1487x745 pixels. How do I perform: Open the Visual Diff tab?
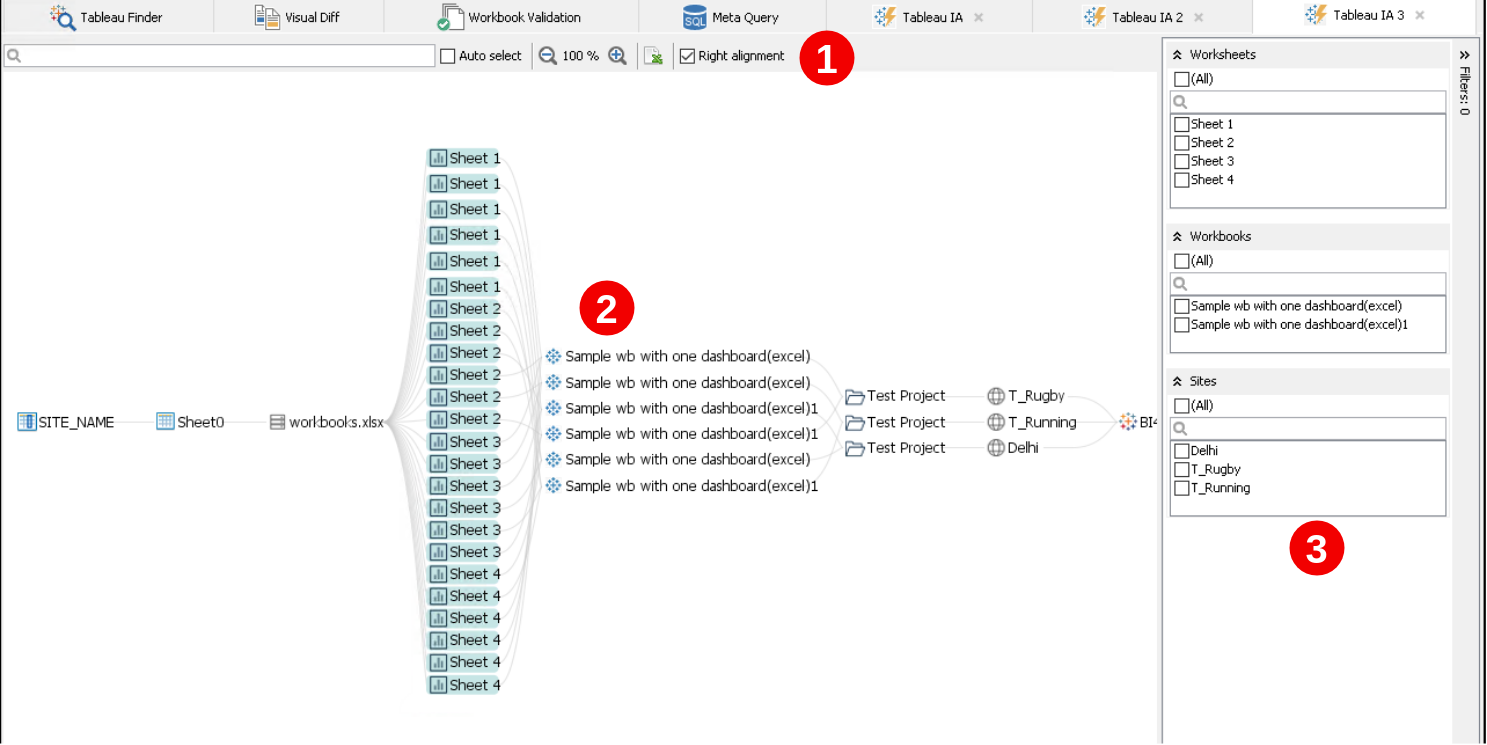(x=297, y=17)
